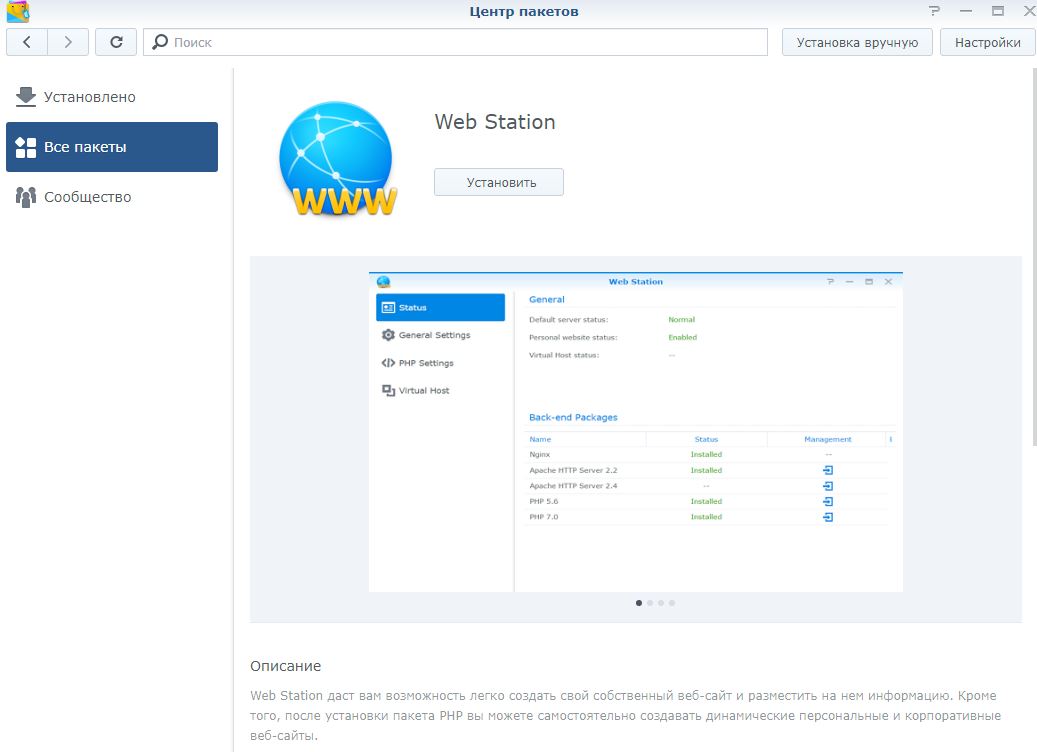Open help via the question mark icon
Viewport: 1037px width, 752px height.
pos(935,10)
